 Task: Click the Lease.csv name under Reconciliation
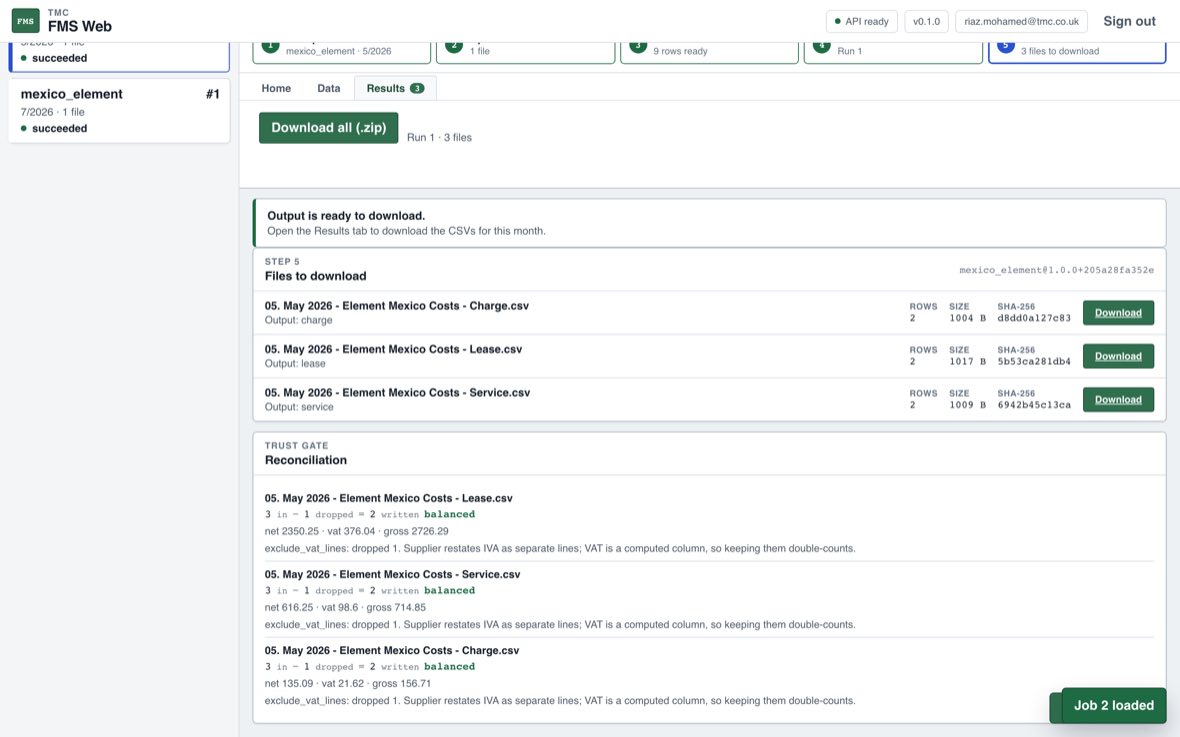388,498
